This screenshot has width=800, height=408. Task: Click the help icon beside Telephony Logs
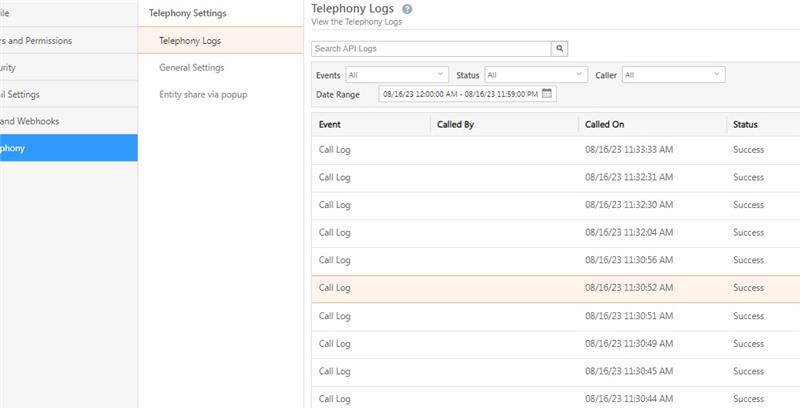407,9
